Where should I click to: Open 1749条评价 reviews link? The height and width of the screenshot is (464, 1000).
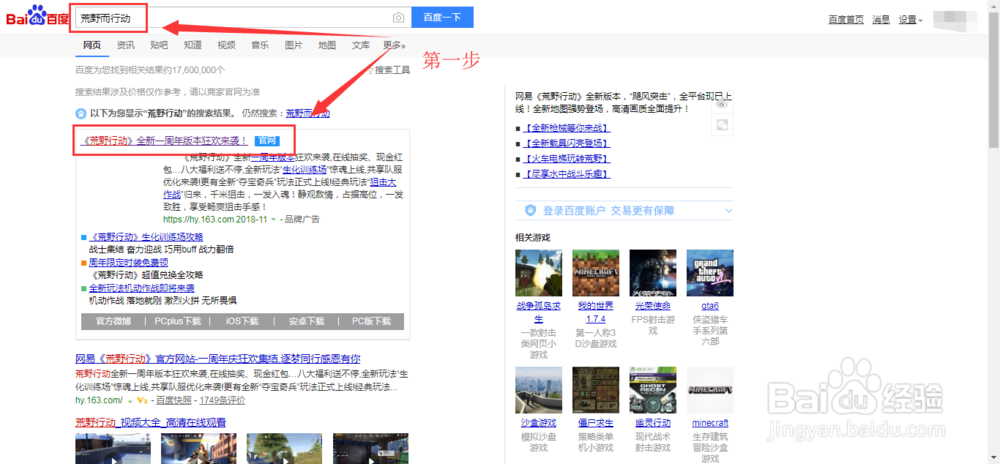click(x=222, y=400)
